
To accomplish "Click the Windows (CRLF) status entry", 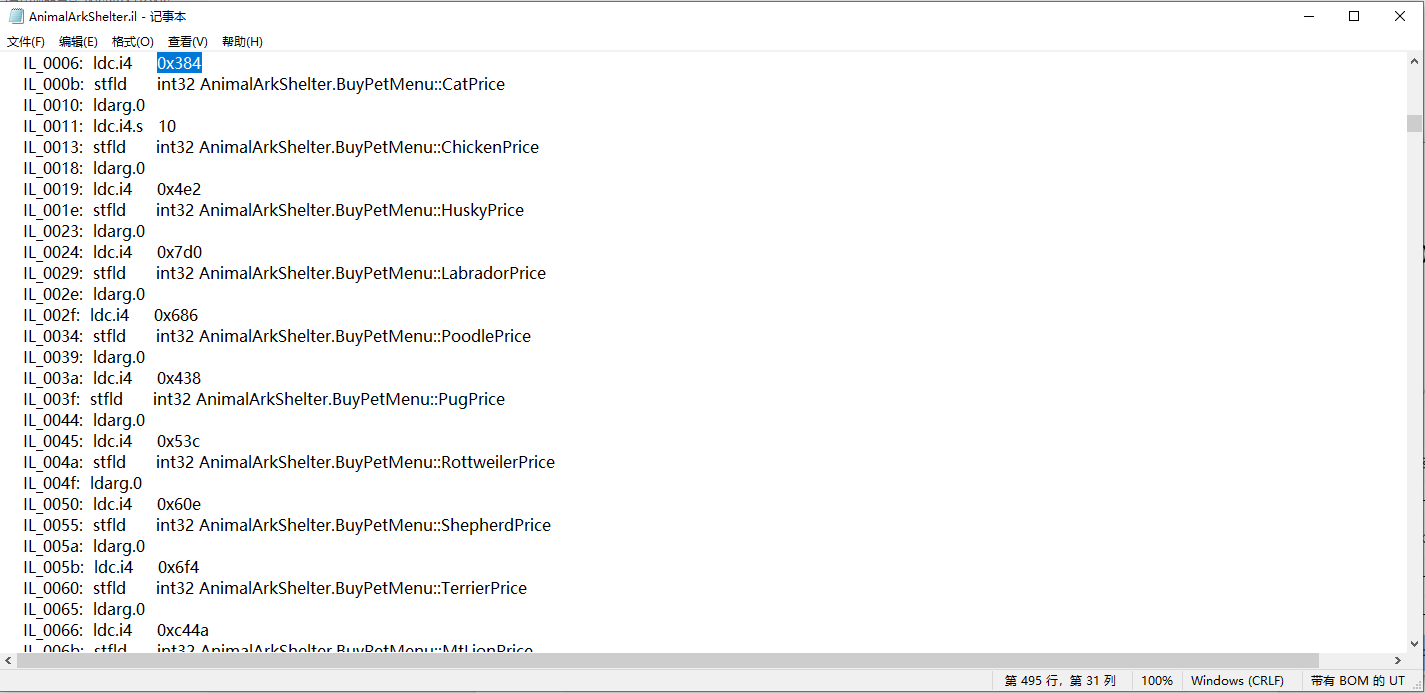I will pyautogui.click(x=1237, y=681).
